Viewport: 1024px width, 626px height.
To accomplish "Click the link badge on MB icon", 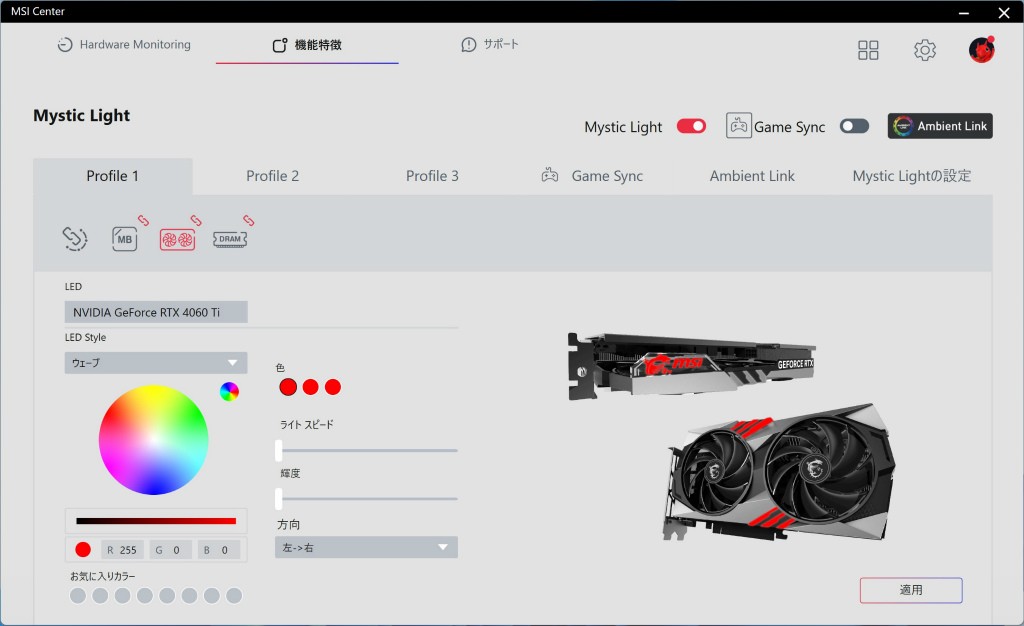I will [143, 221].
